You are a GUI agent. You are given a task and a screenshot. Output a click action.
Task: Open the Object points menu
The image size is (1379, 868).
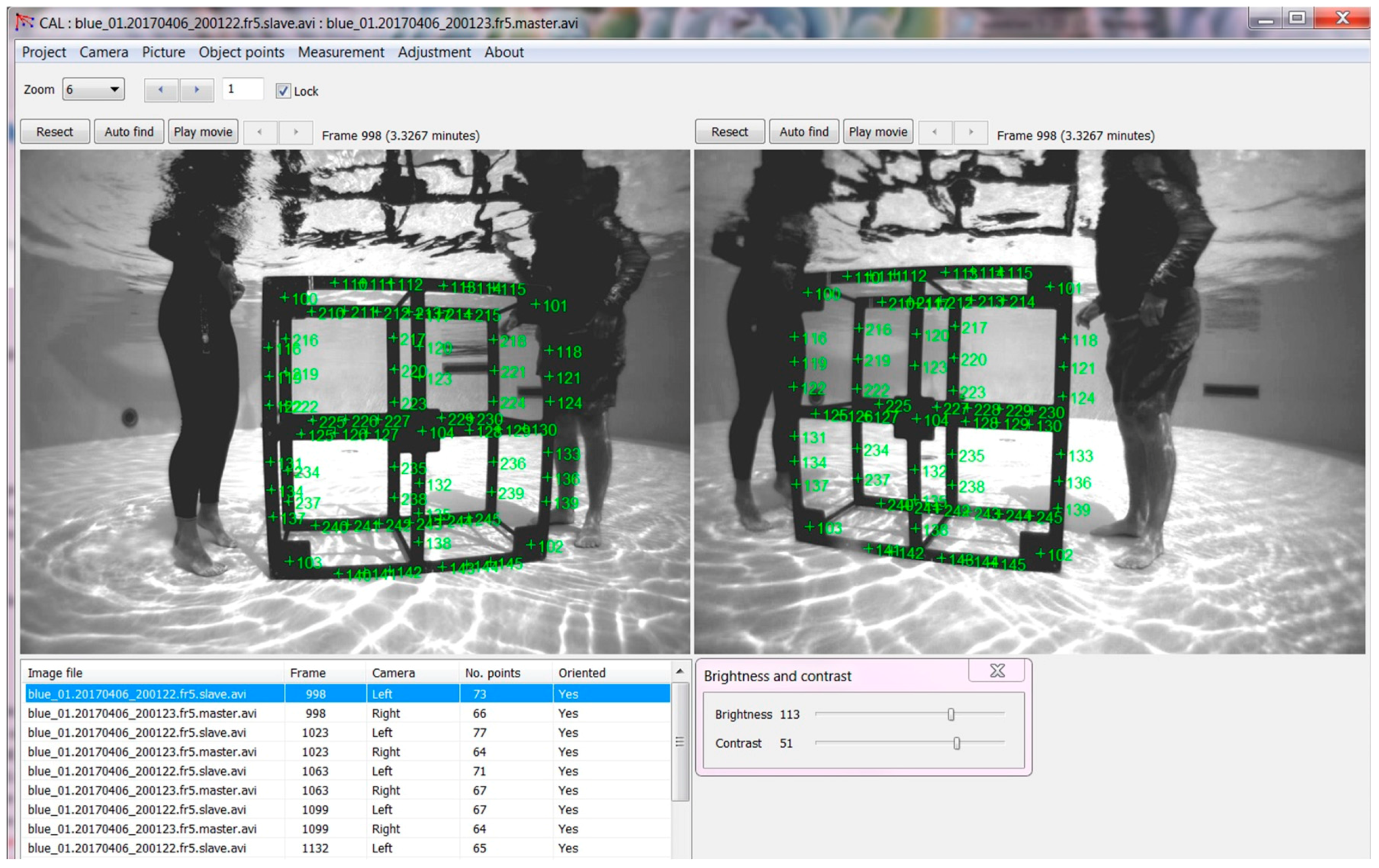point(241,52)
